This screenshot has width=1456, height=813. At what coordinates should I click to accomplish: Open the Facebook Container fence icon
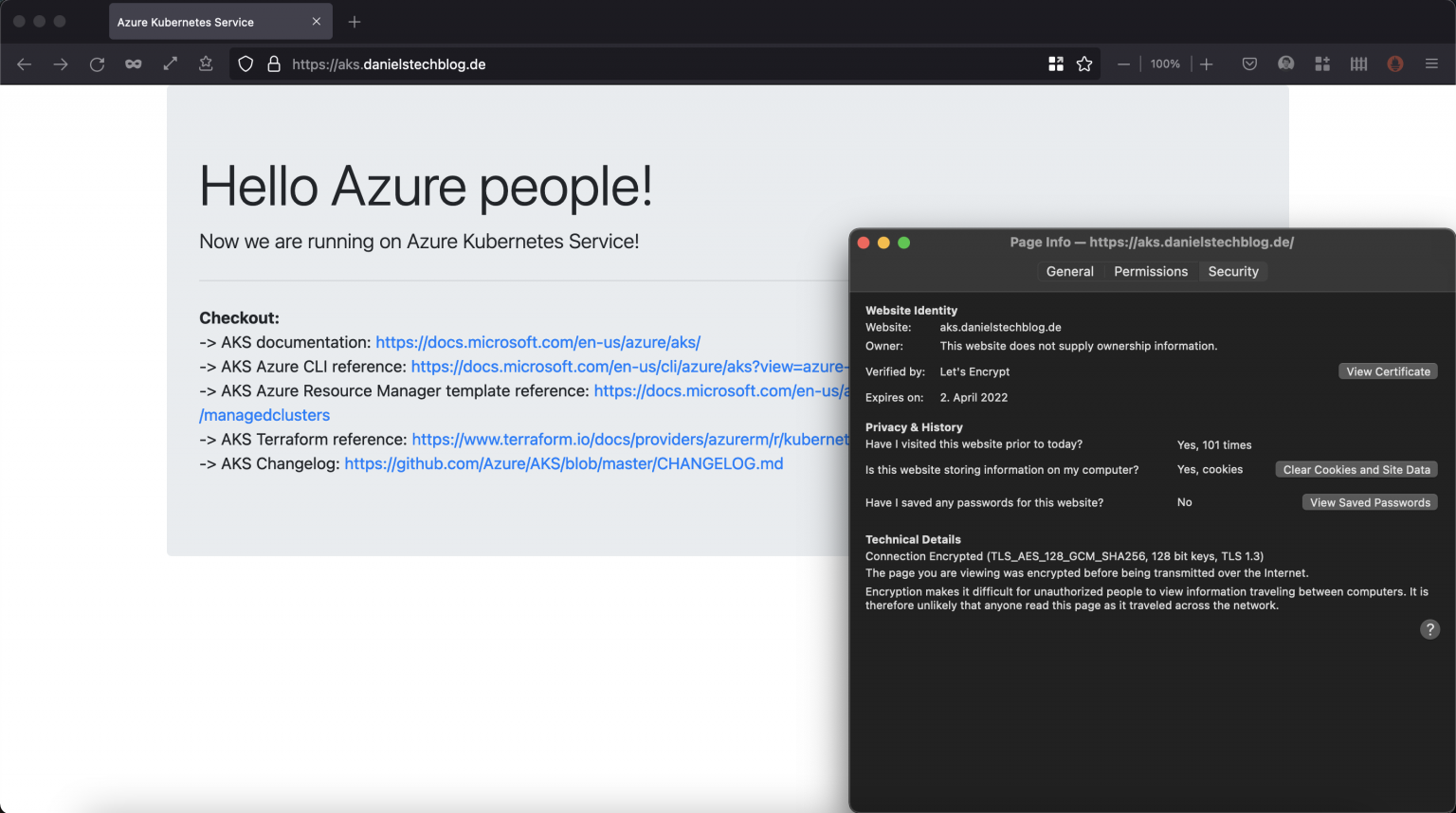coord(1358,64)
